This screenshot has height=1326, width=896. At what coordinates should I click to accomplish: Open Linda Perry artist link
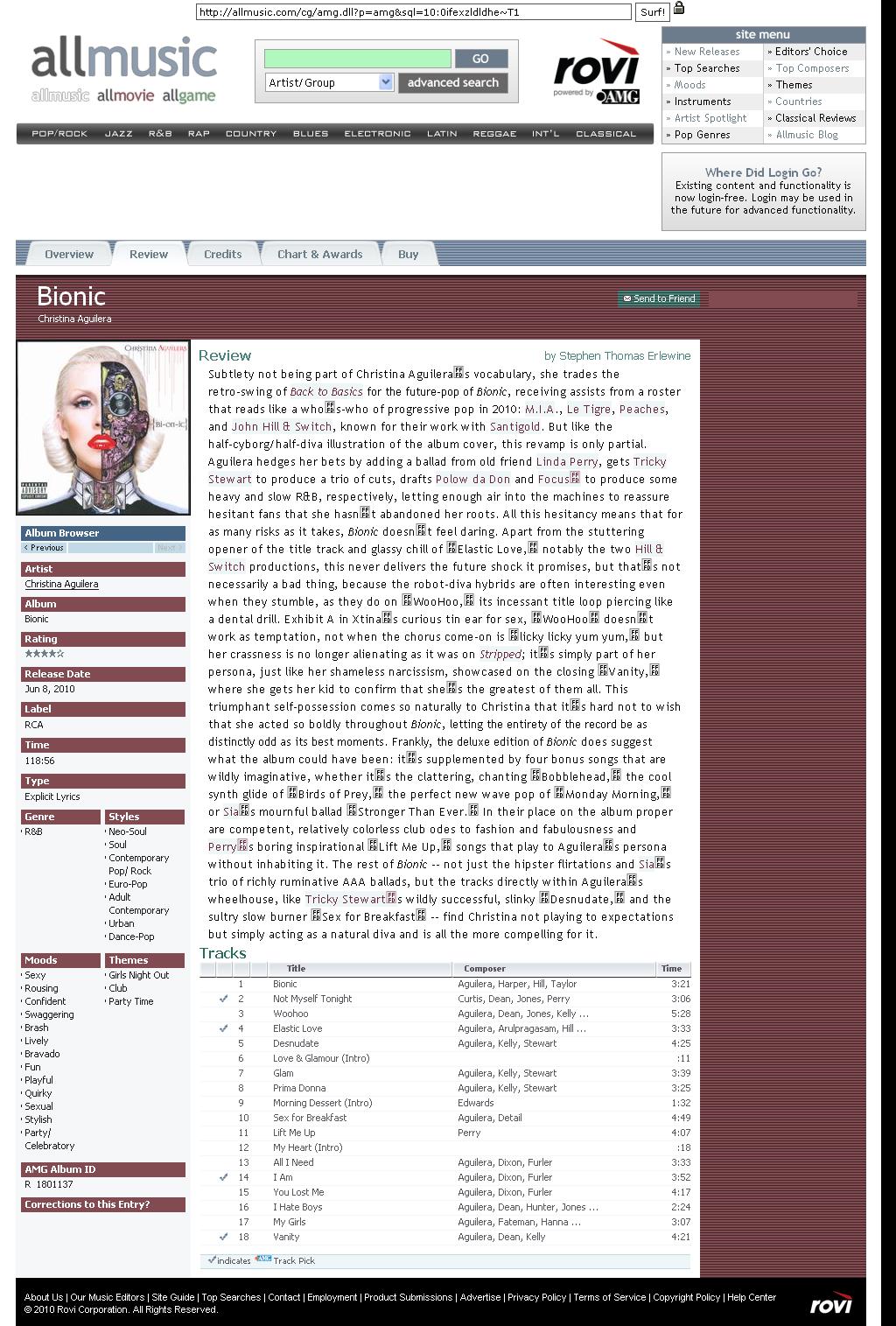[568, 461]
